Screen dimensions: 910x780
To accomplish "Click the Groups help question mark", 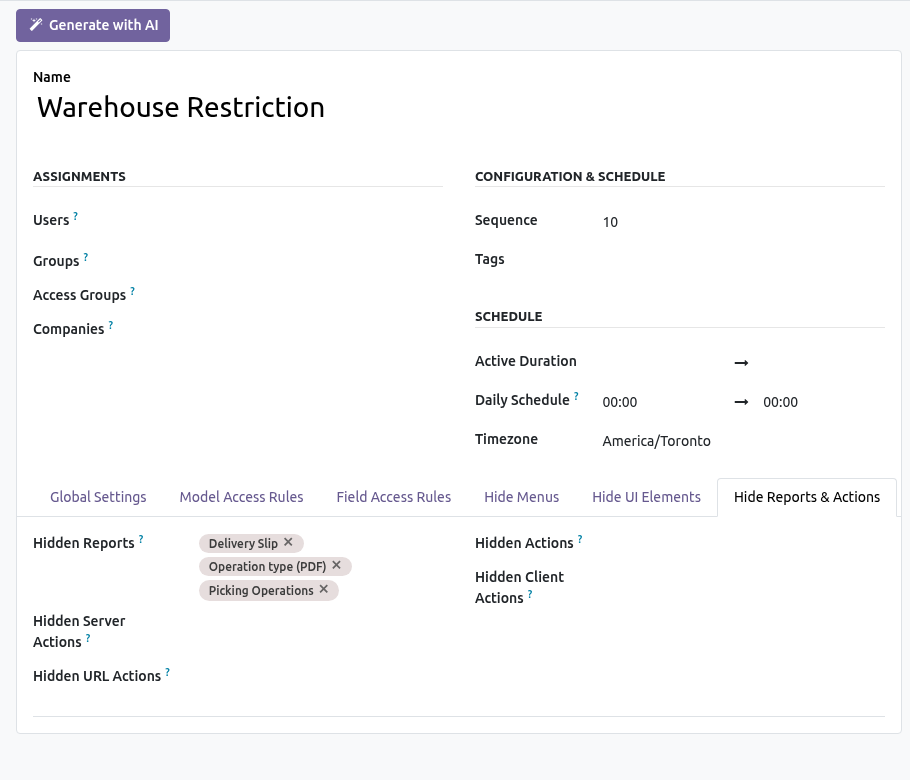I will pyautogui.click(x=86, y=257).
